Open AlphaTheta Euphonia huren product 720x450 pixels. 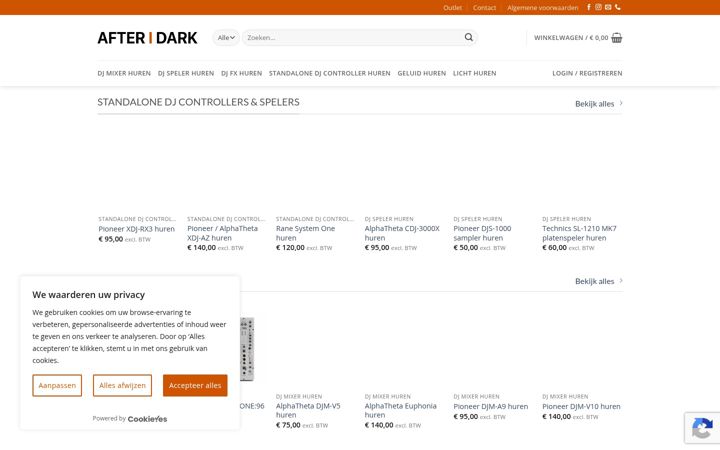[400, 410]
